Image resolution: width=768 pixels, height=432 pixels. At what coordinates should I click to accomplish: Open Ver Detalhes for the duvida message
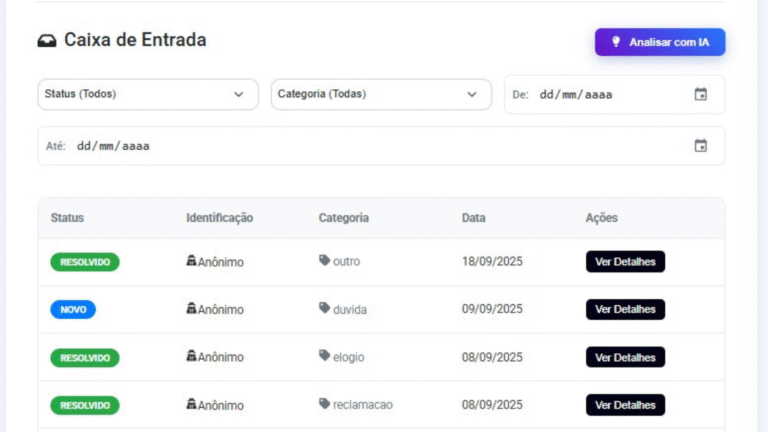(x=625, y=309)
